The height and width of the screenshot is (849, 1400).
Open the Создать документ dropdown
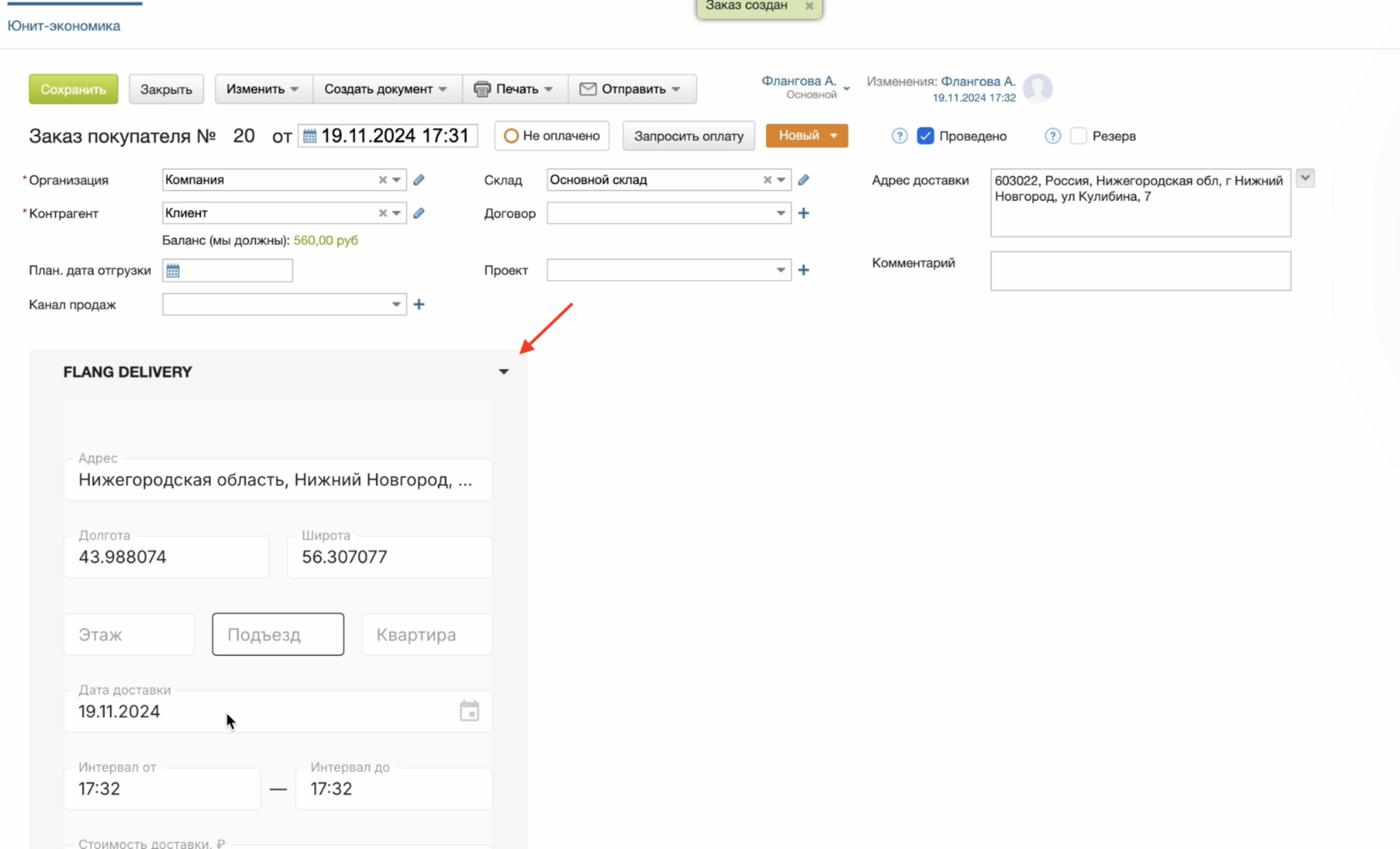(x=387, y=89)
